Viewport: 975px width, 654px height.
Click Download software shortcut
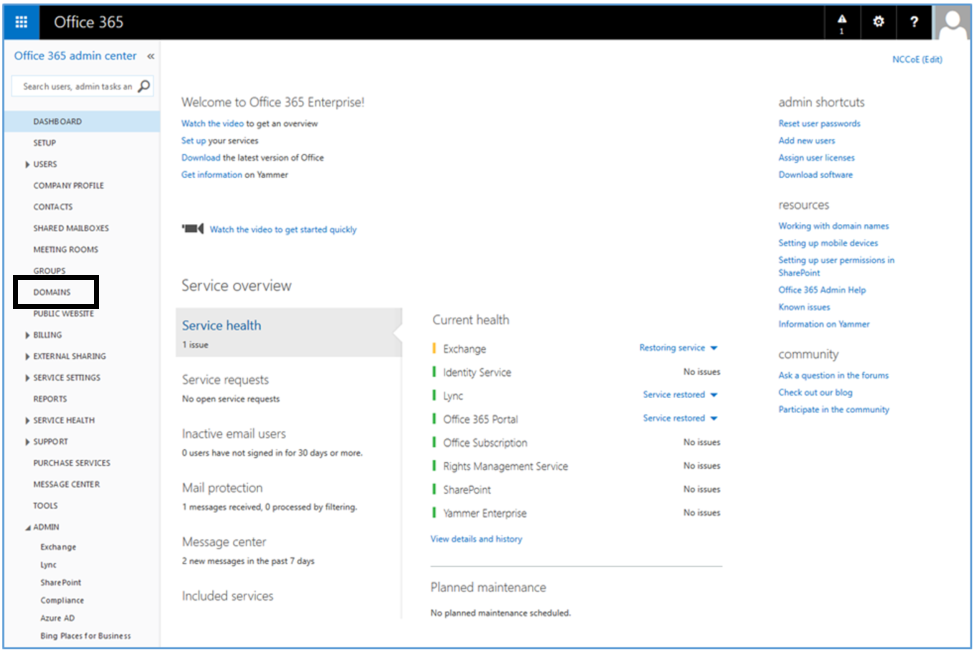(815, 175)
